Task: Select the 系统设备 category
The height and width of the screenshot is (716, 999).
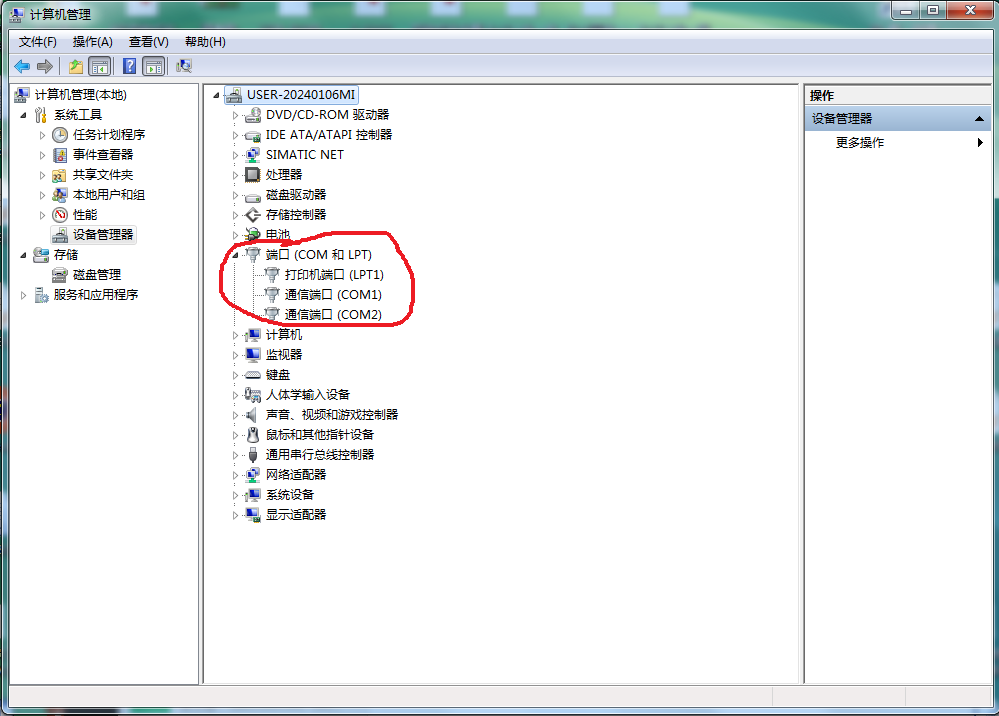Action: pos(290,494)
